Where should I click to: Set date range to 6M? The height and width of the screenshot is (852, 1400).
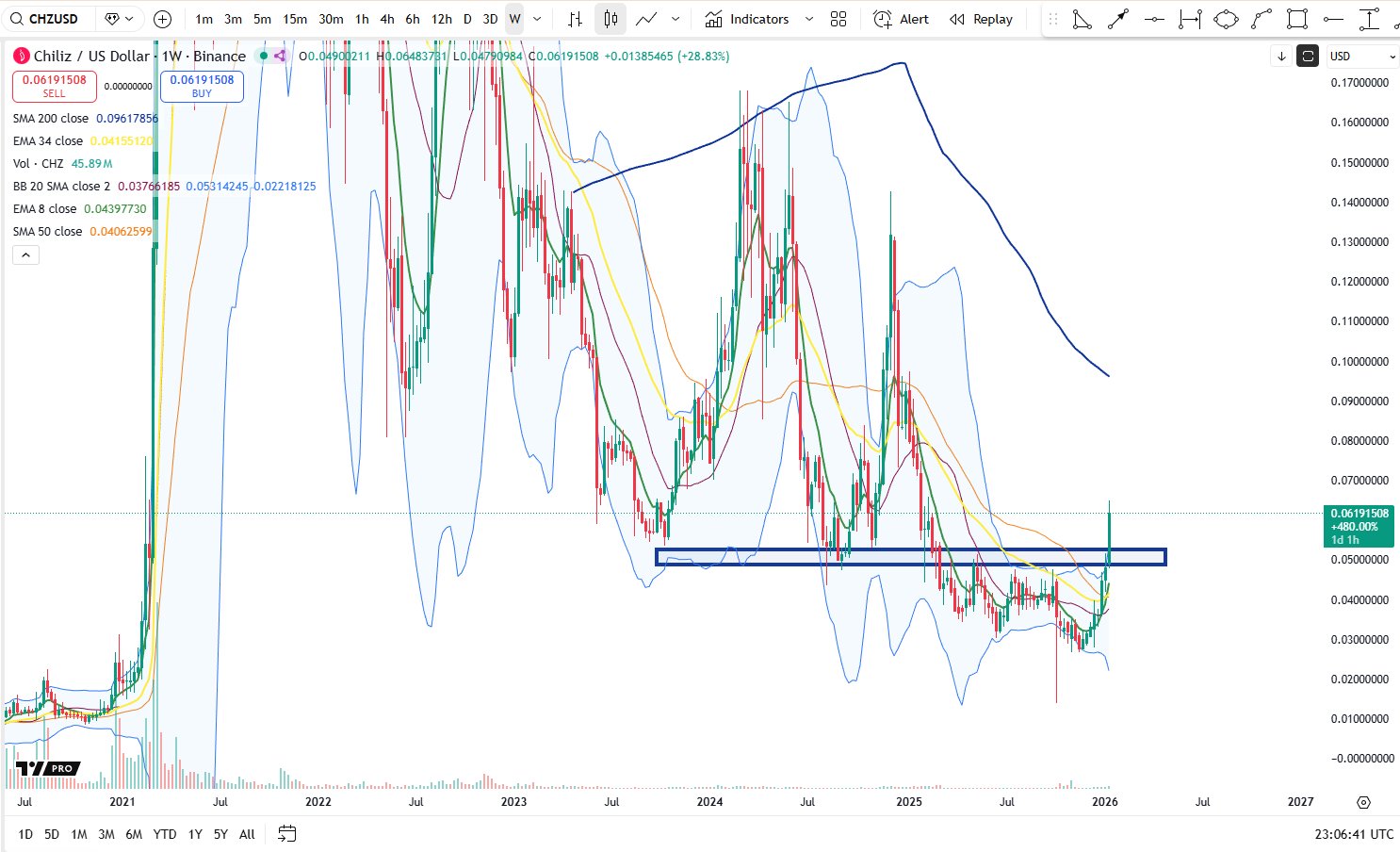(134, 834)
